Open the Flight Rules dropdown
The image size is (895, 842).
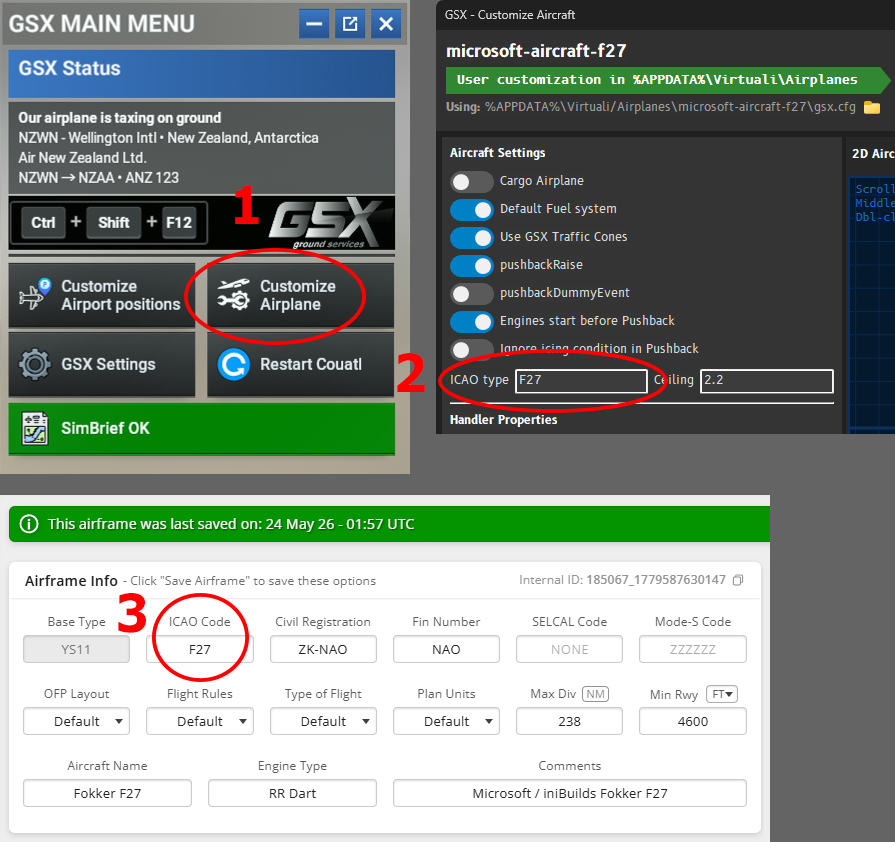pyautogui.click(x=200, y=722)
